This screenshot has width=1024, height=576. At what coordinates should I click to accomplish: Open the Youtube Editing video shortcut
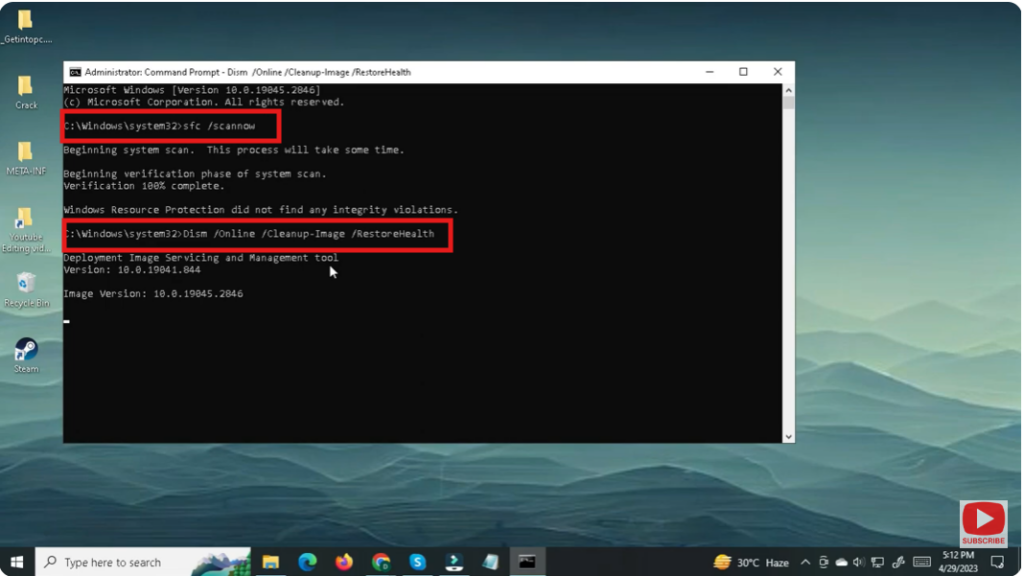[x=26, y=220]
